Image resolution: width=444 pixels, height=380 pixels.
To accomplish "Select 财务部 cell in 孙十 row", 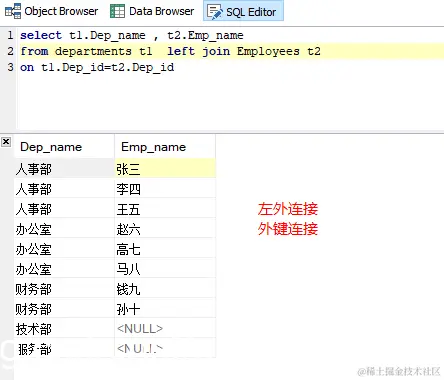I will (64, 308).
